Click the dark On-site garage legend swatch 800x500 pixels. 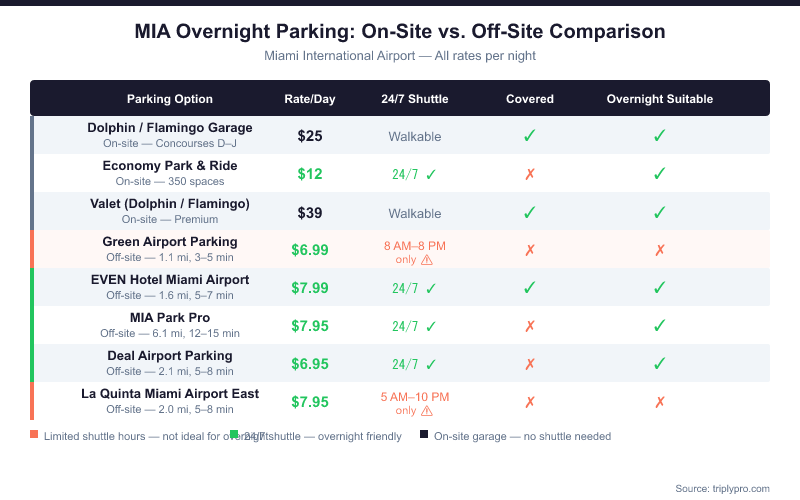[x=424, y=435]
